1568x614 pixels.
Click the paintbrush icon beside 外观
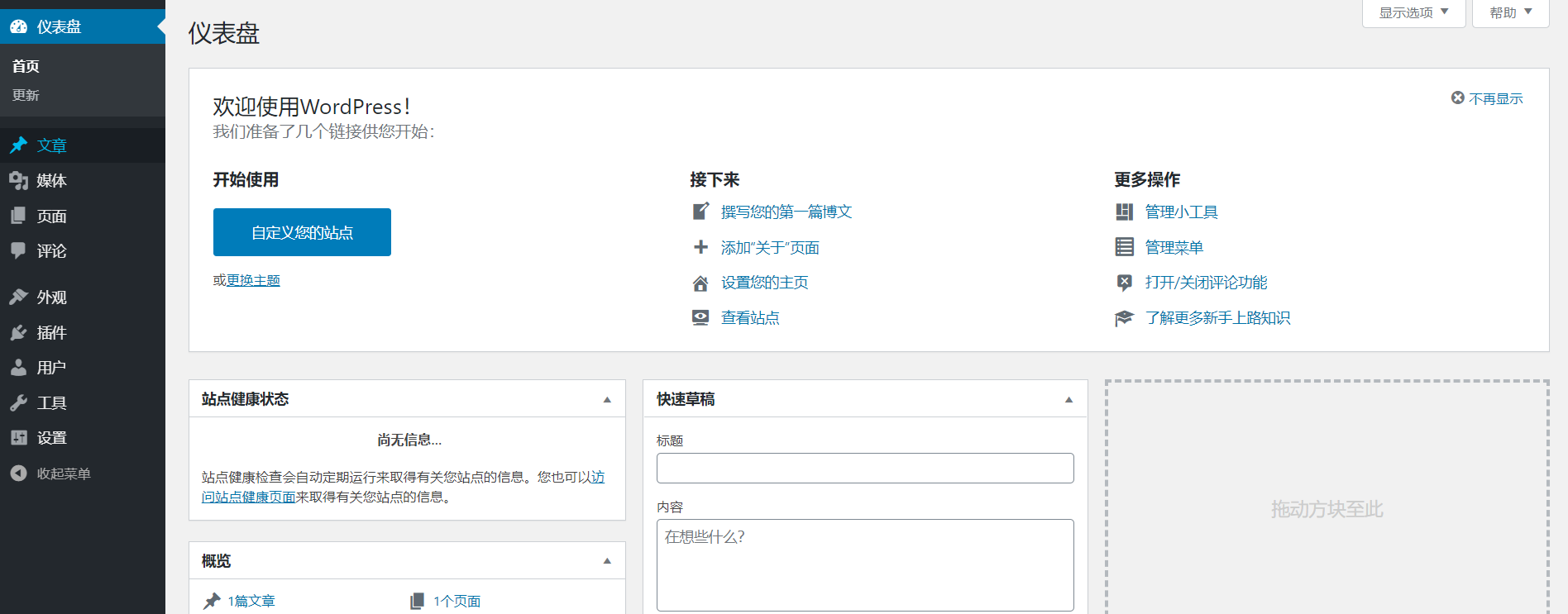click(x=18, y=297)
